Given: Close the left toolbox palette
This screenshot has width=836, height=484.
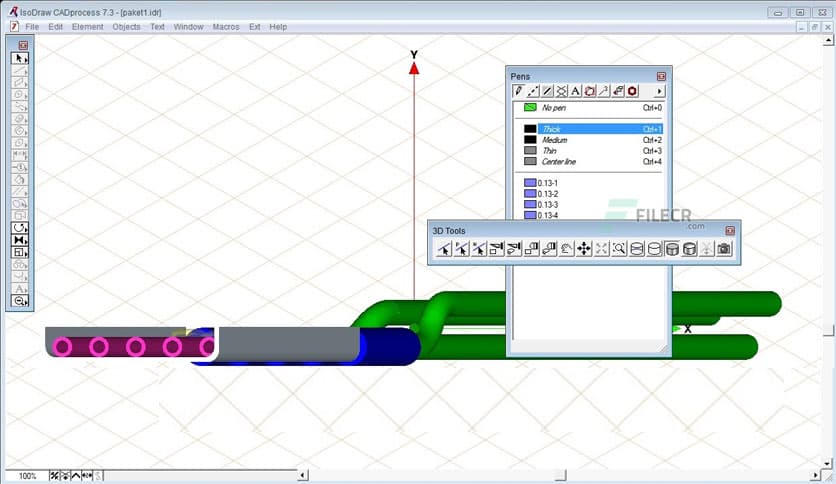Looking at the screenshot, I should (23, 45).
